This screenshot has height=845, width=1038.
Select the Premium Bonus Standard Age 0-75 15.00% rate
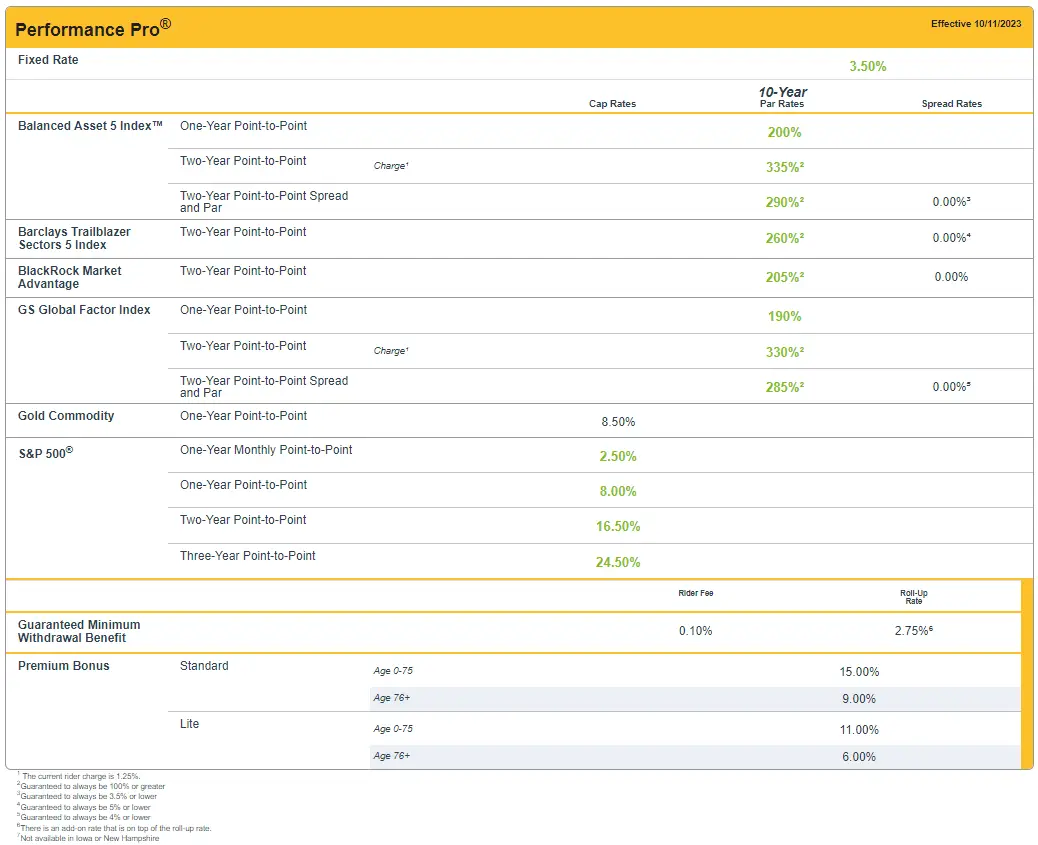tap(860, 670)
